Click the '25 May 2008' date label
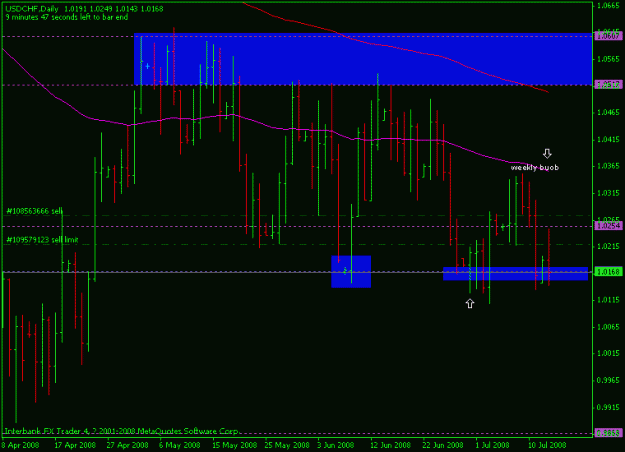Viewport: 625px width, 452px height. 287,445
